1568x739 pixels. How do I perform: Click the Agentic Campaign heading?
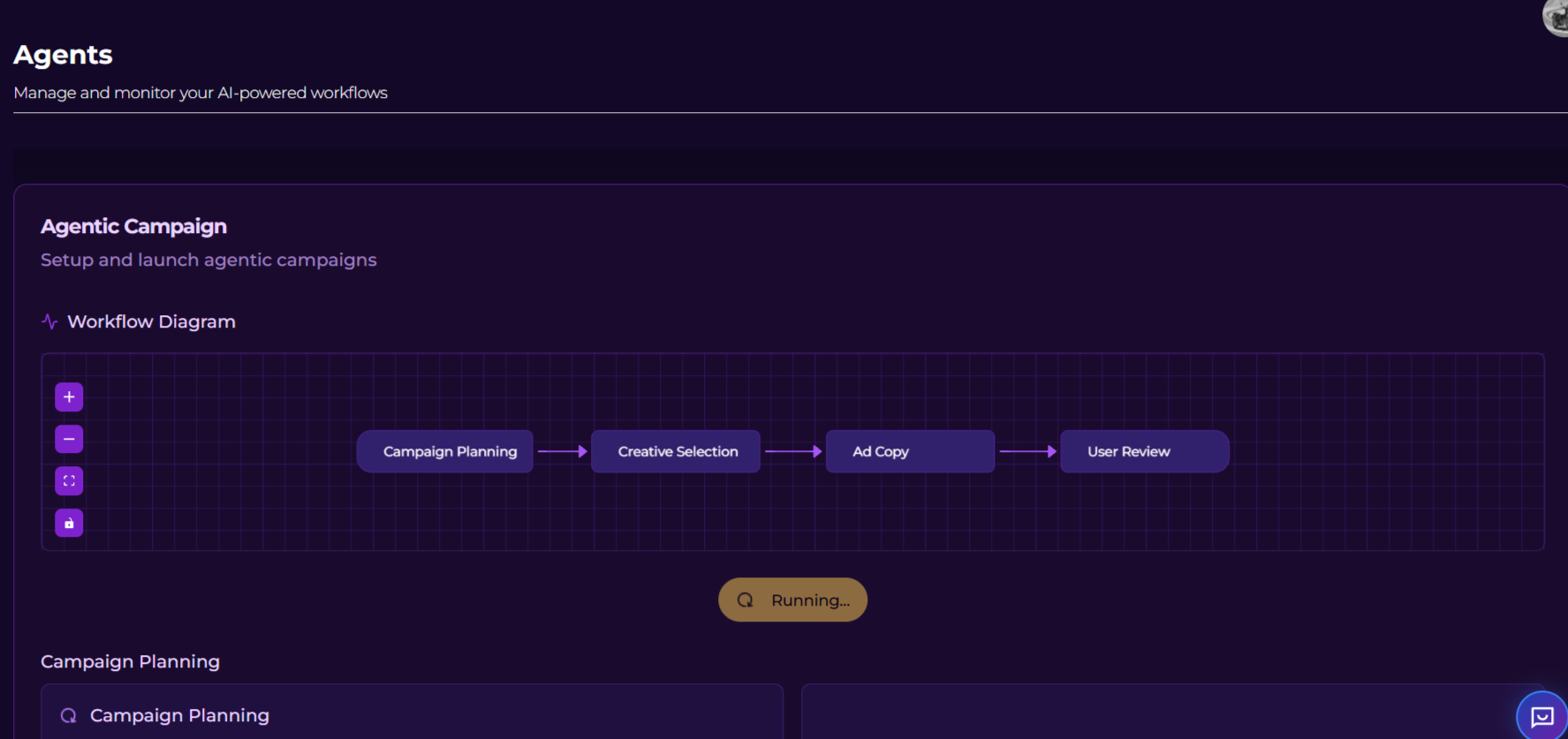pos(133,227)
